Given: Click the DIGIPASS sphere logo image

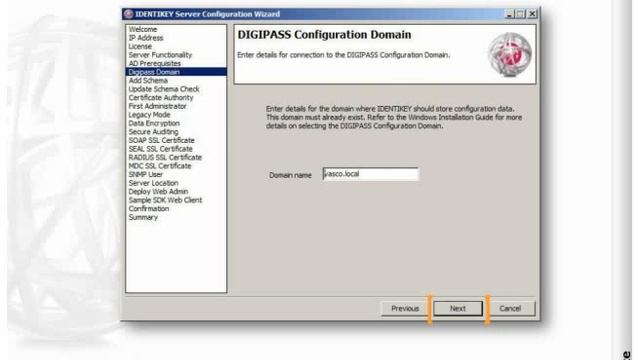Looking at the screenshot, I should (x=510, y=55).
